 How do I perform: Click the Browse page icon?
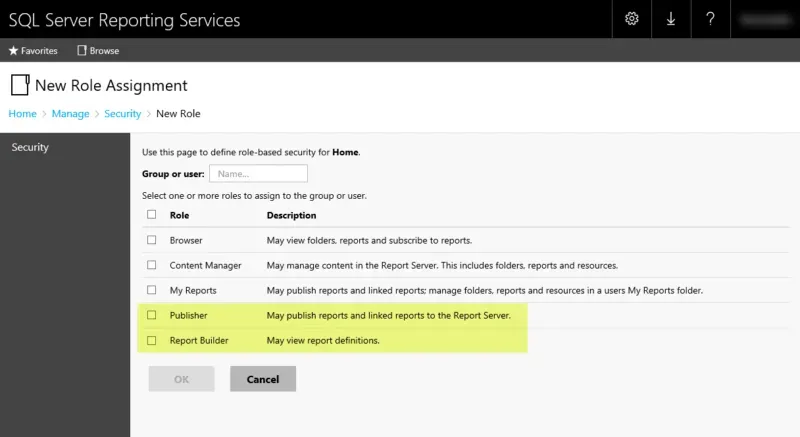click(x=82, y=51)
